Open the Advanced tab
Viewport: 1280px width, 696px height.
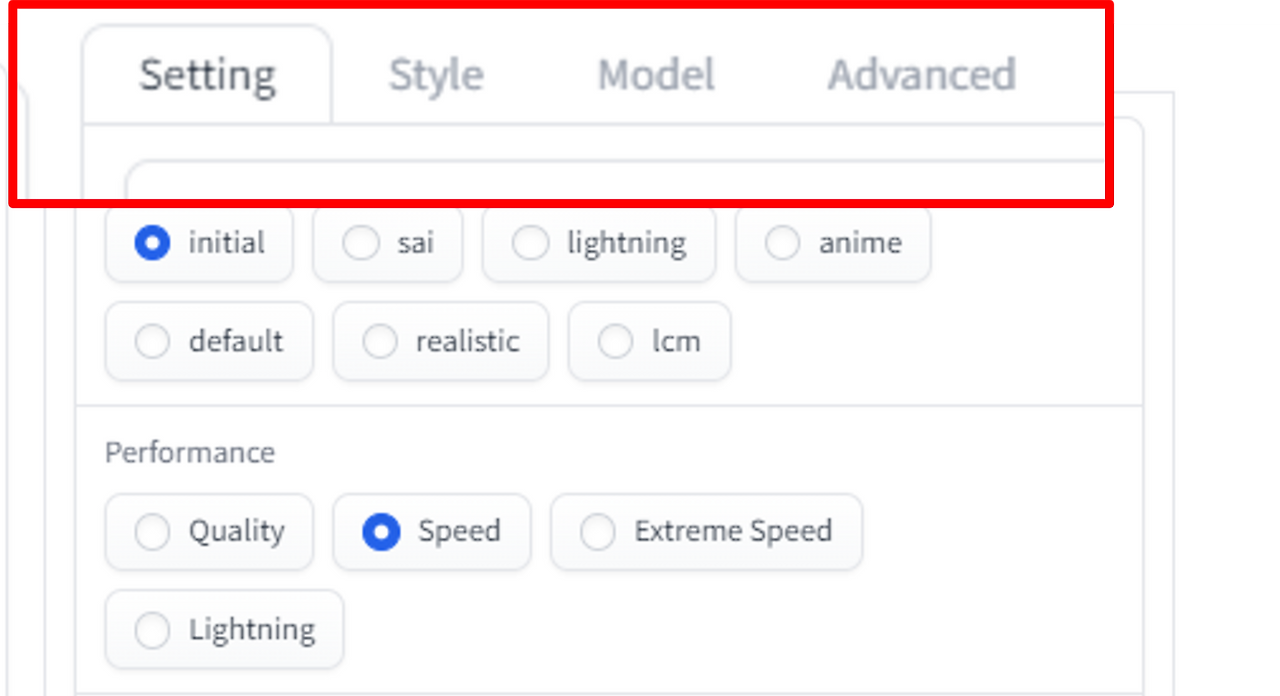921,75
